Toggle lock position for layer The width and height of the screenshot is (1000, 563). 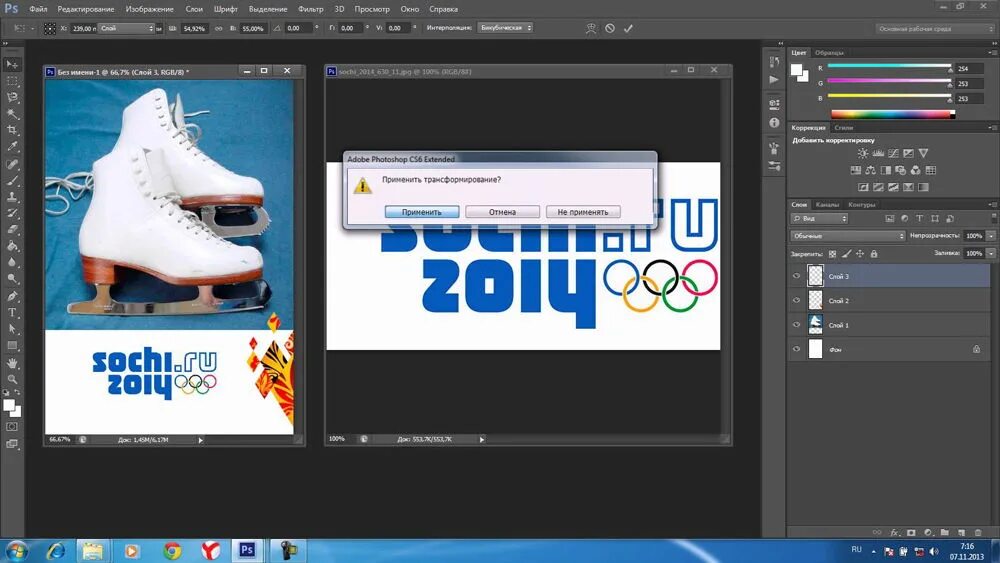(860, 254)
